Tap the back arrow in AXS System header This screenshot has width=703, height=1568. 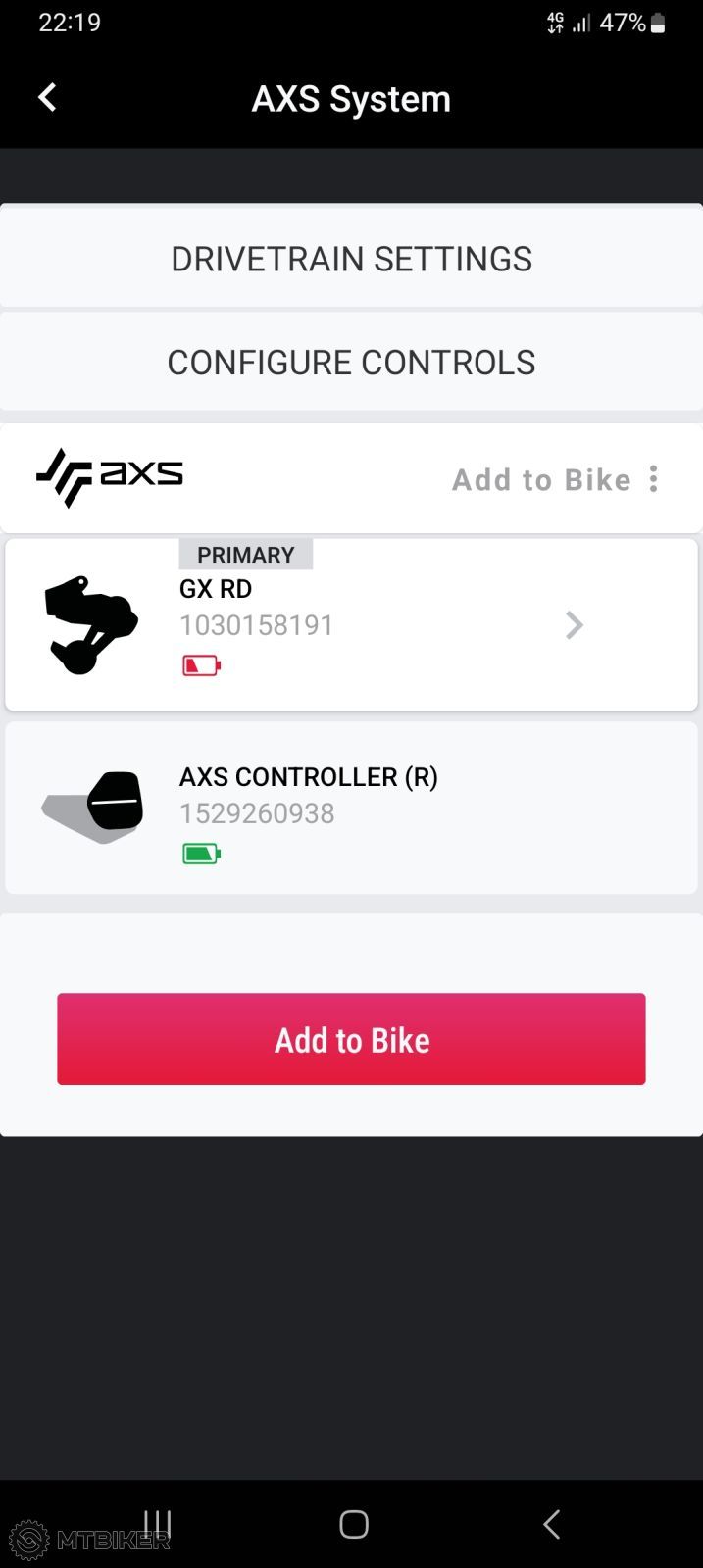click(47, 97)
